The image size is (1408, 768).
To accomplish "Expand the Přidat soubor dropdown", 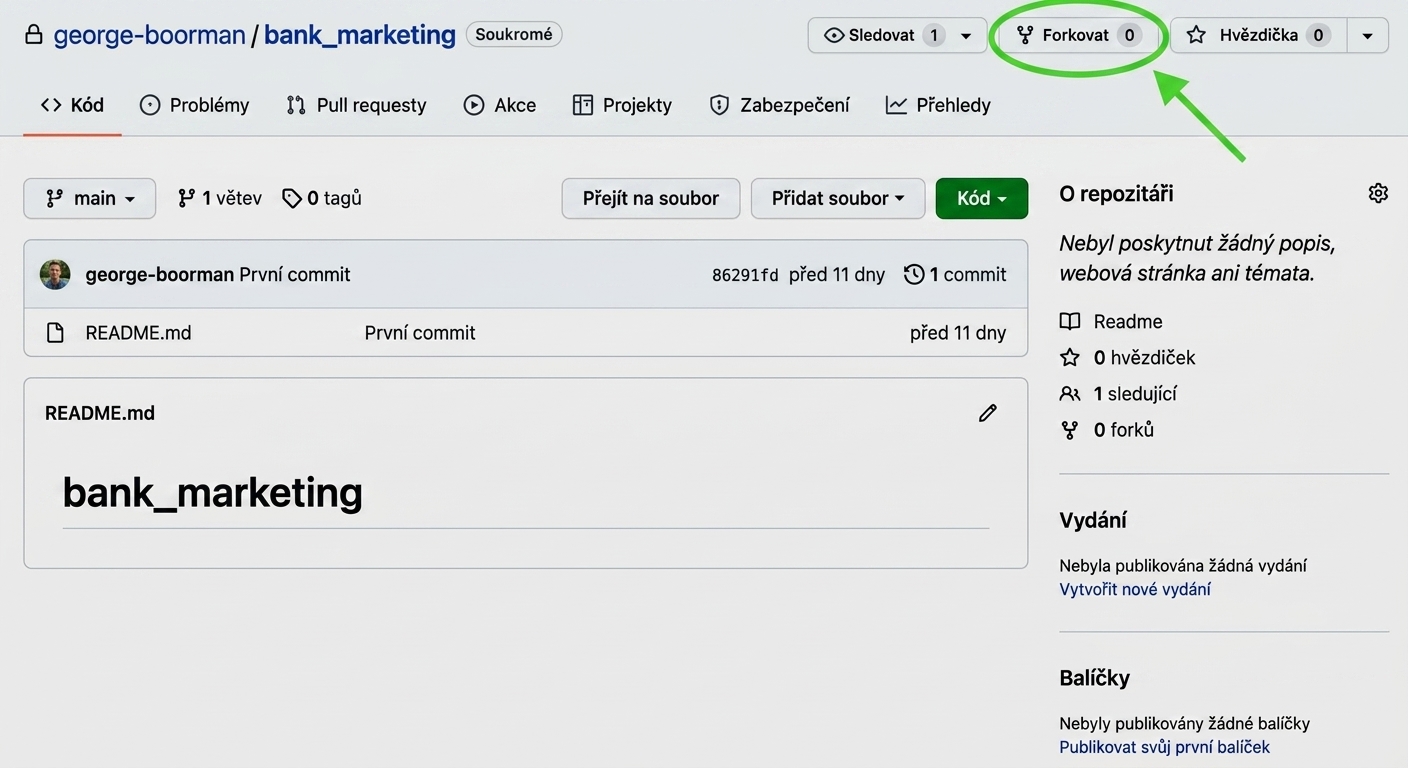I will click(838, 198).
